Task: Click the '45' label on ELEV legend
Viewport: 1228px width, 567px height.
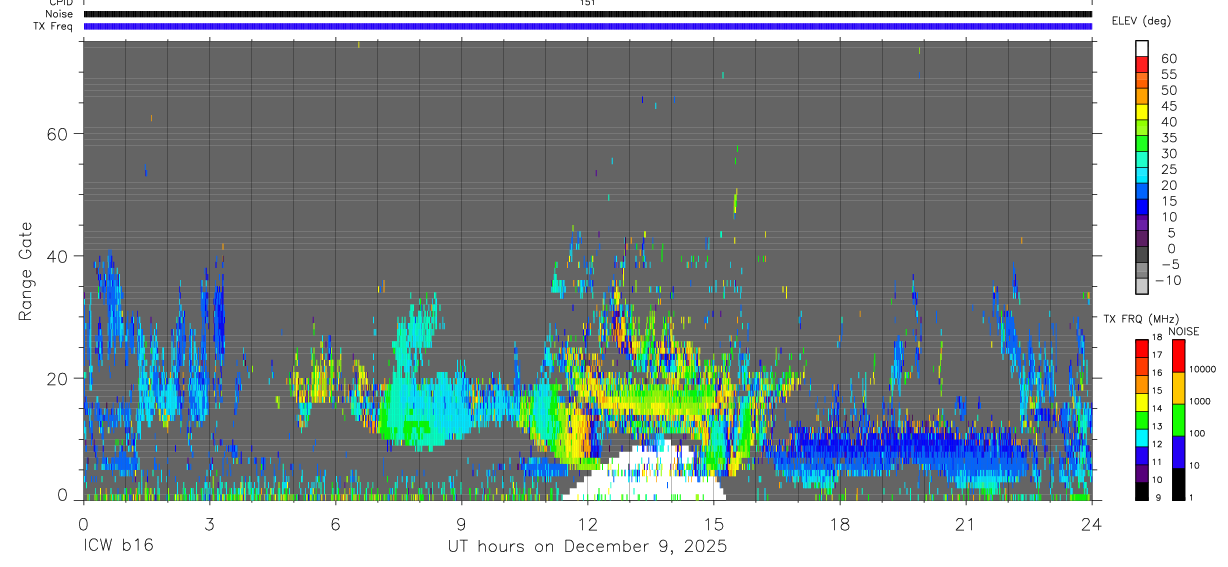Action: click(x=1169, y=106)
